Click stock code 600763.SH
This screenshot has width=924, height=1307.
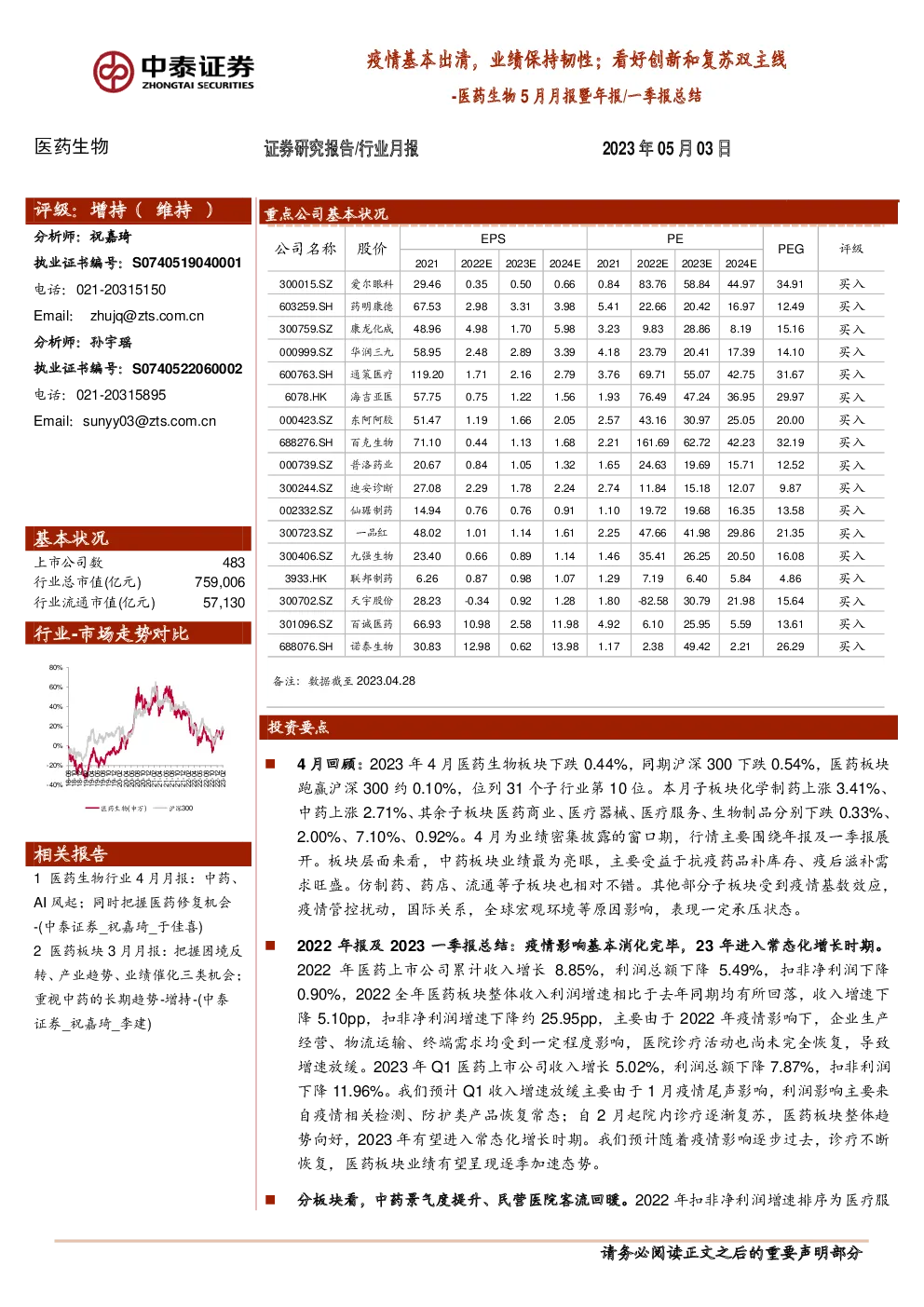tap(306, 374)
